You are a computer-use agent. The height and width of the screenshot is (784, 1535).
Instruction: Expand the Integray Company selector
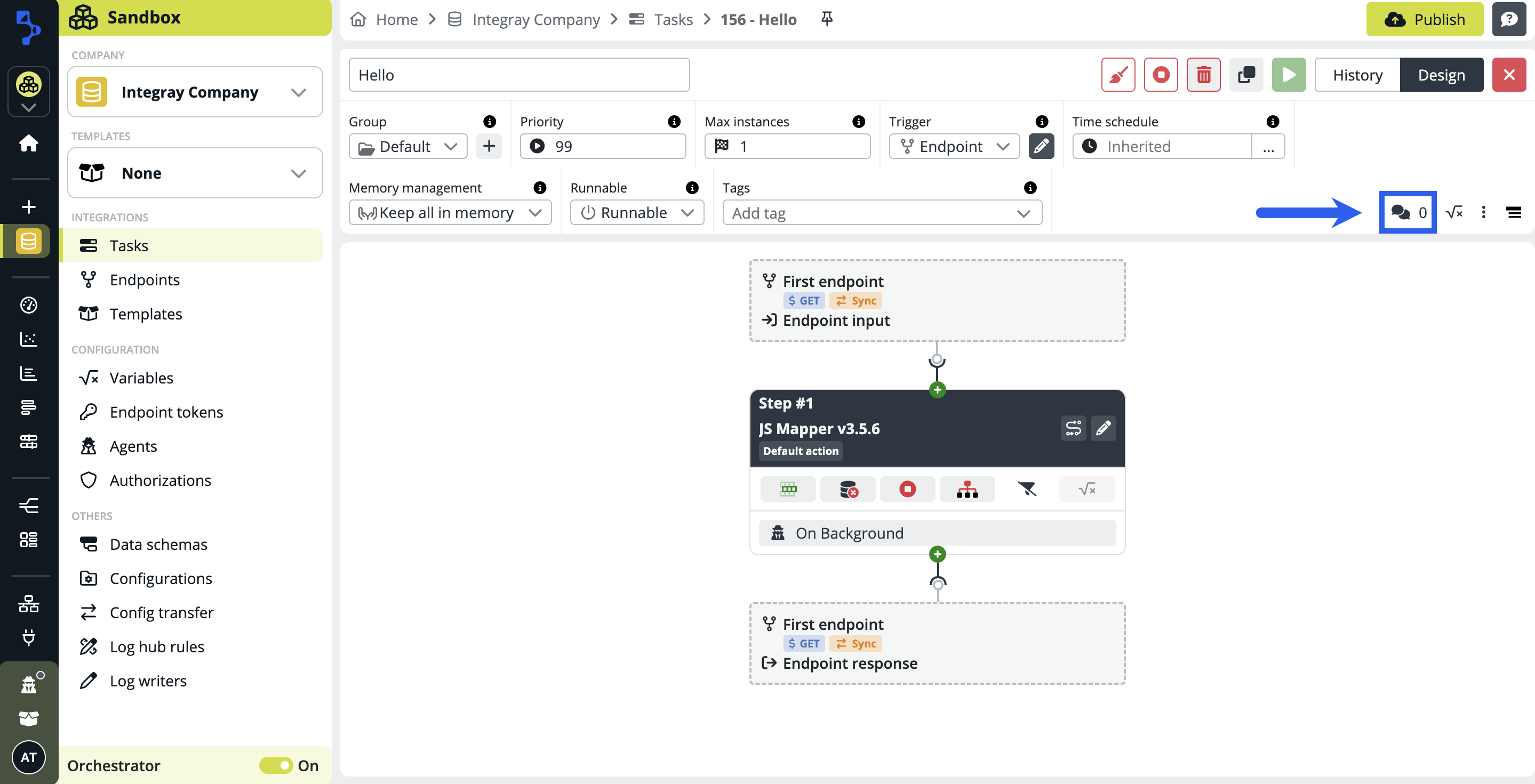coord(195,92)
